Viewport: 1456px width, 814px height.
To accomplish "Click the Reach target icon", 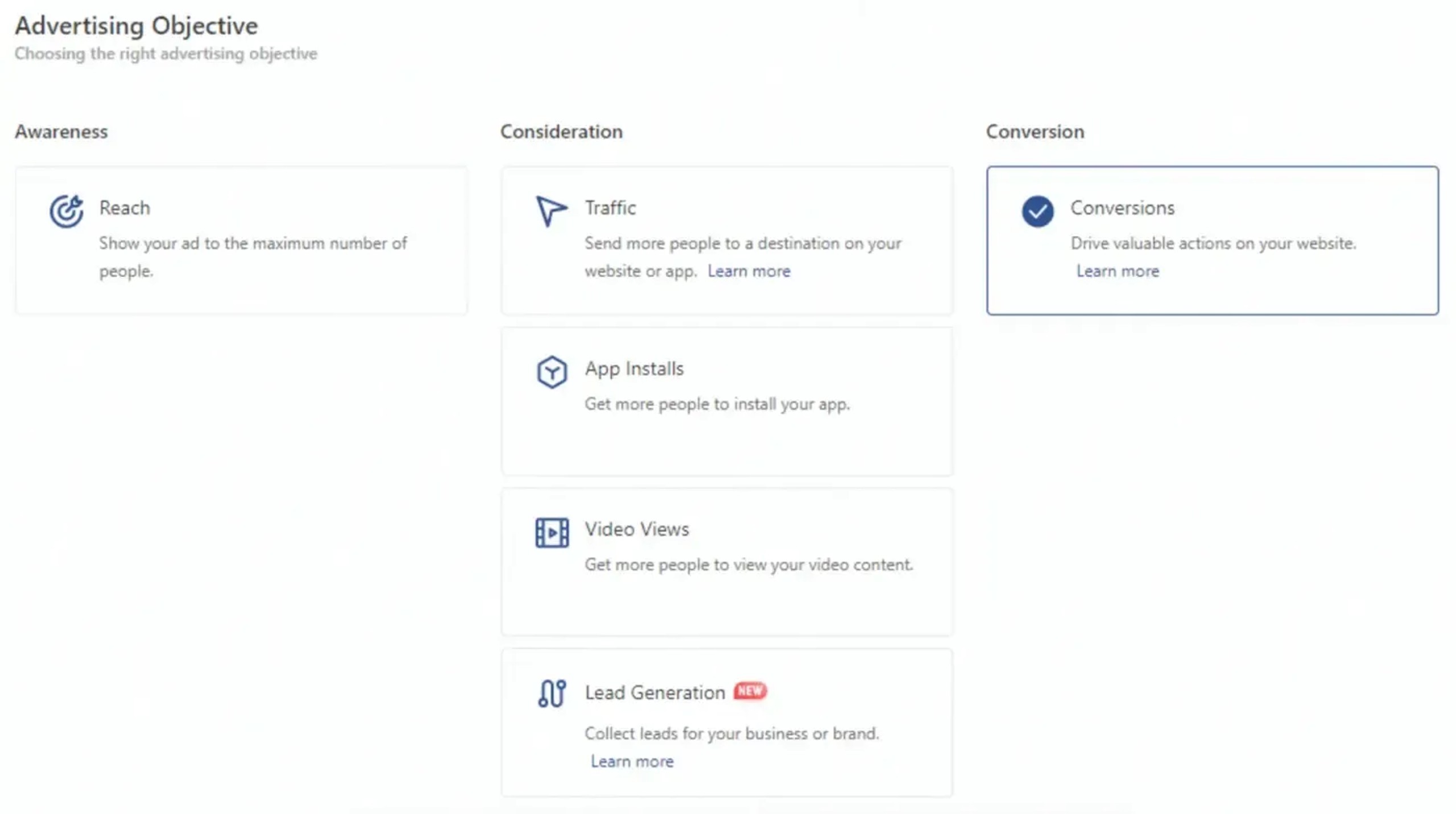I will [x=66, y=211].
